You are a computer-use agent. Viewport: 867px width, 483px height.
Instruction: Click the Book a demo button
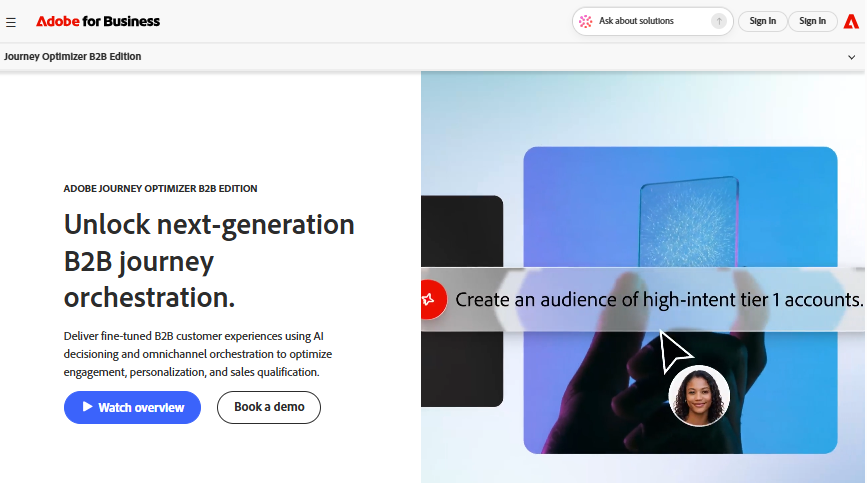click(269, 407)
